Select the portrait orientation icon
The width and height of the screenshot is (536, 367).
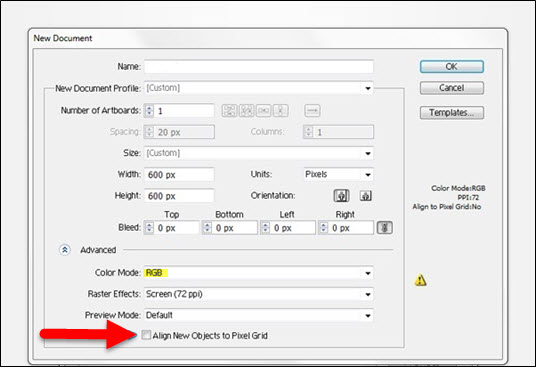[341, 196]
